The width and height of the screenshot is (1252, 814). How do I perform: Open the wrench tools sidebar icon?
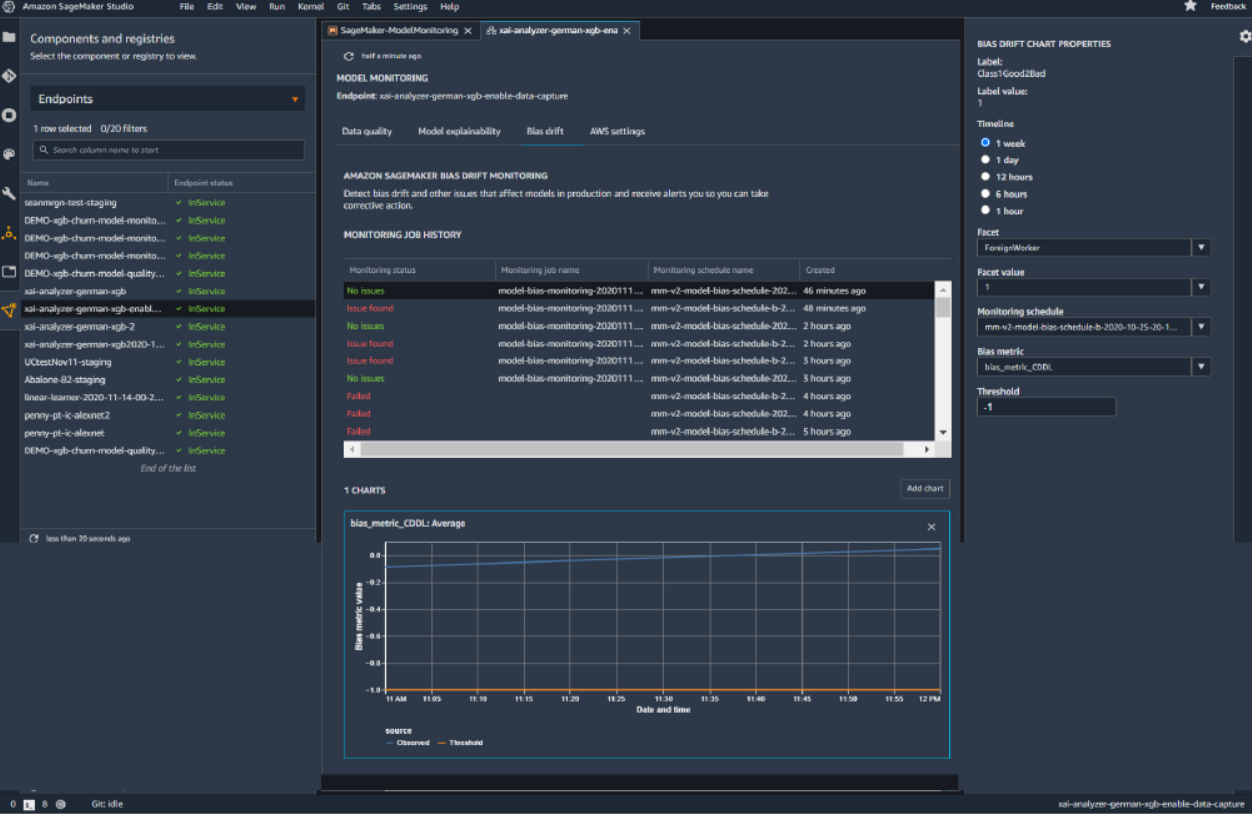(x=9, y=193)
